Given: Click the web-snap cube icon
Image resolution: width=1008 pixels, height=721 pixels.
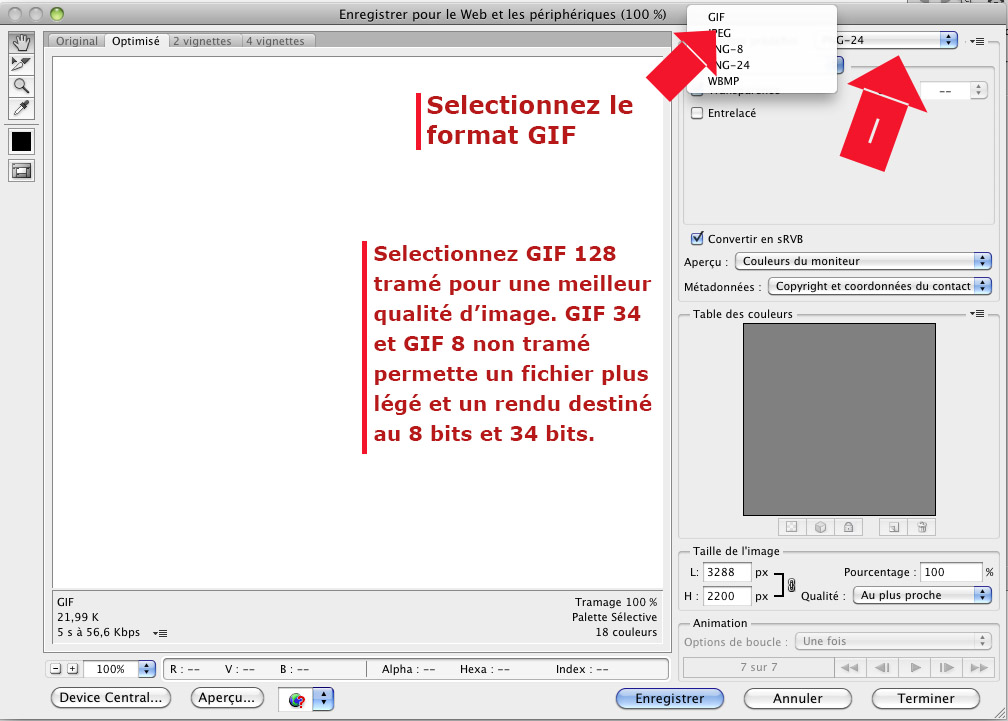Looking at the screenshot, I should tap(819, 526).
